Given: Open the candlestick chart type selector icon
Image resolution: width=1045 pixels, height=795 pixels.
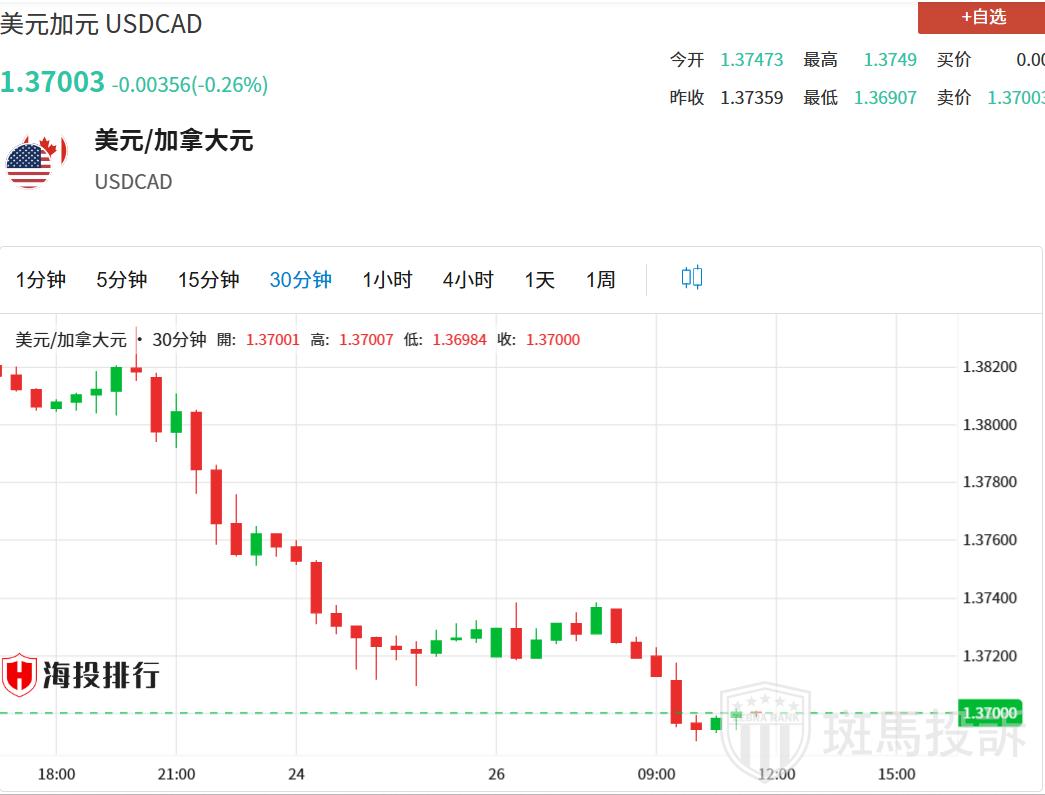Looking at the screenshot, I should [x=692, y=278].
